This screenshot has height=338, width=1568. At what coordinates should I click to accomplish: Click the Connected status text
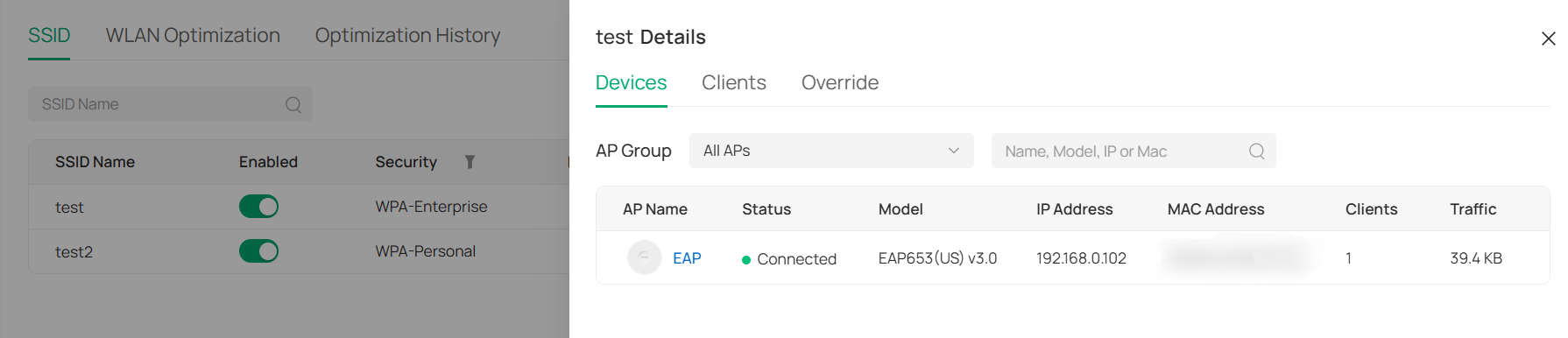pyautogui.click(x=796, y=259)
